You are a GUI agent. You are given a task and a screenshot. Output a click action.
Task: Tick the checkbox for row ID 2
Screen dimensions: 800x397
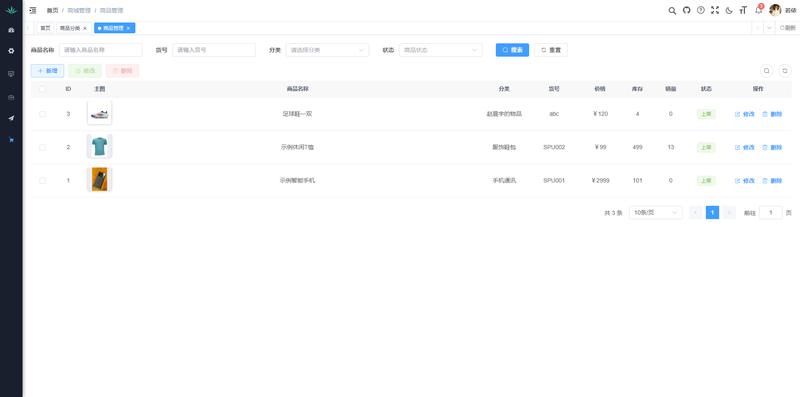pyautogui.click(x=42, y=147)
